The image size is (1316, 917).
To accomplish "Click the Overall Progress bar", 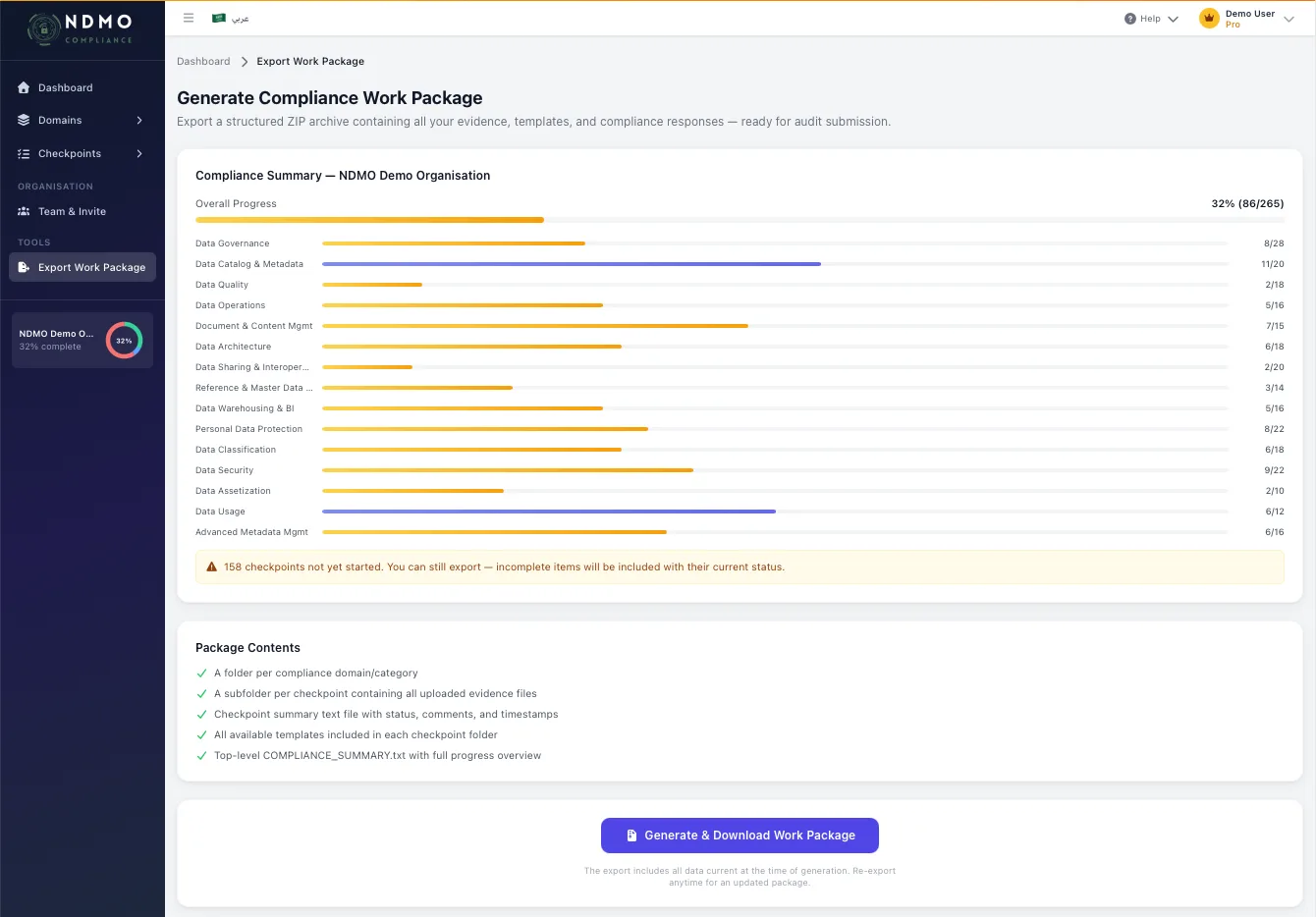I will [x=740, y=220].
